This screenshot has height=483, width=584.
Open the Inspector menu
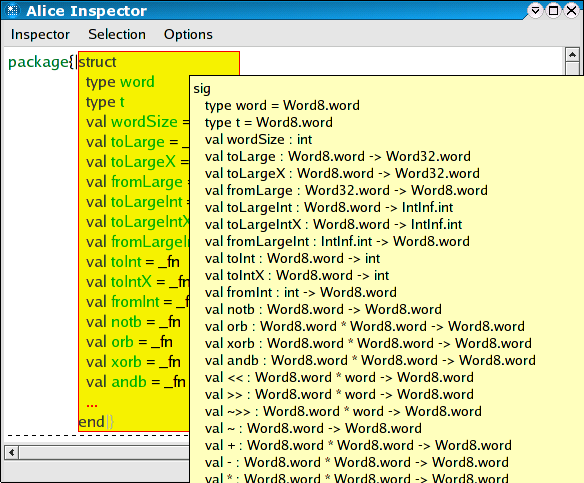pyautogui.click(x=40, y=34)
